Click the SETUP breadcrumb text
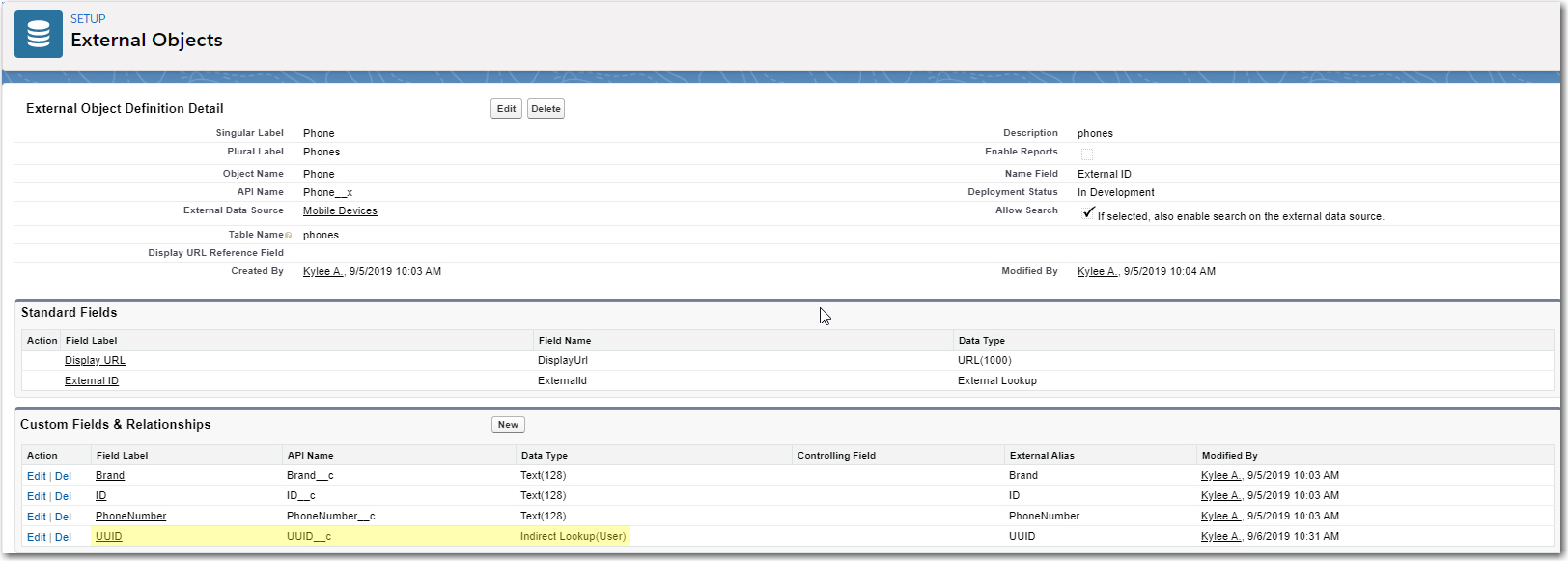 click(x=88, y=19)
